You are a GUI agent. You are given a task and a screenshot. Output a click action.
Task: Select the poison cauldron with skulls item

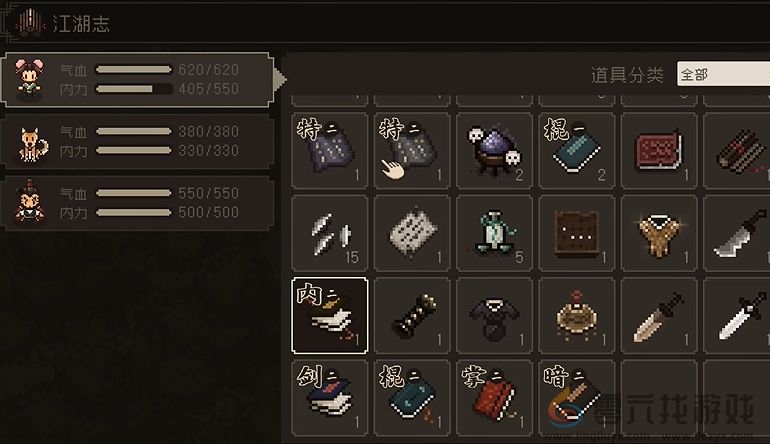[x=494, y=150]
